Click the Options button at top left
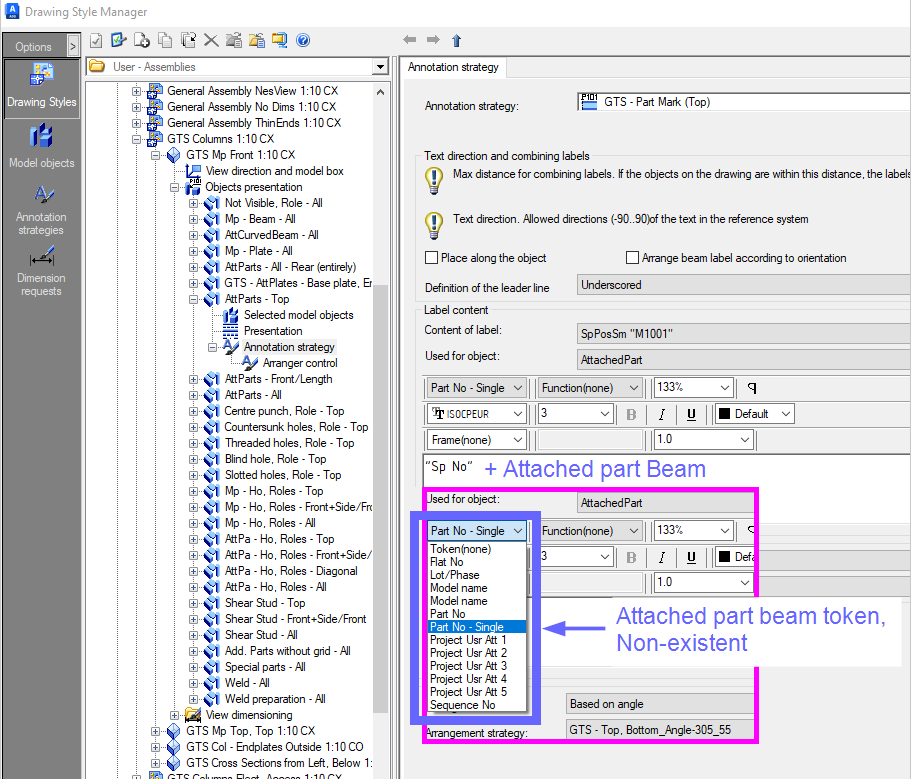The height and width of the screenshot is (779, 911). click(x=32, y=45)
